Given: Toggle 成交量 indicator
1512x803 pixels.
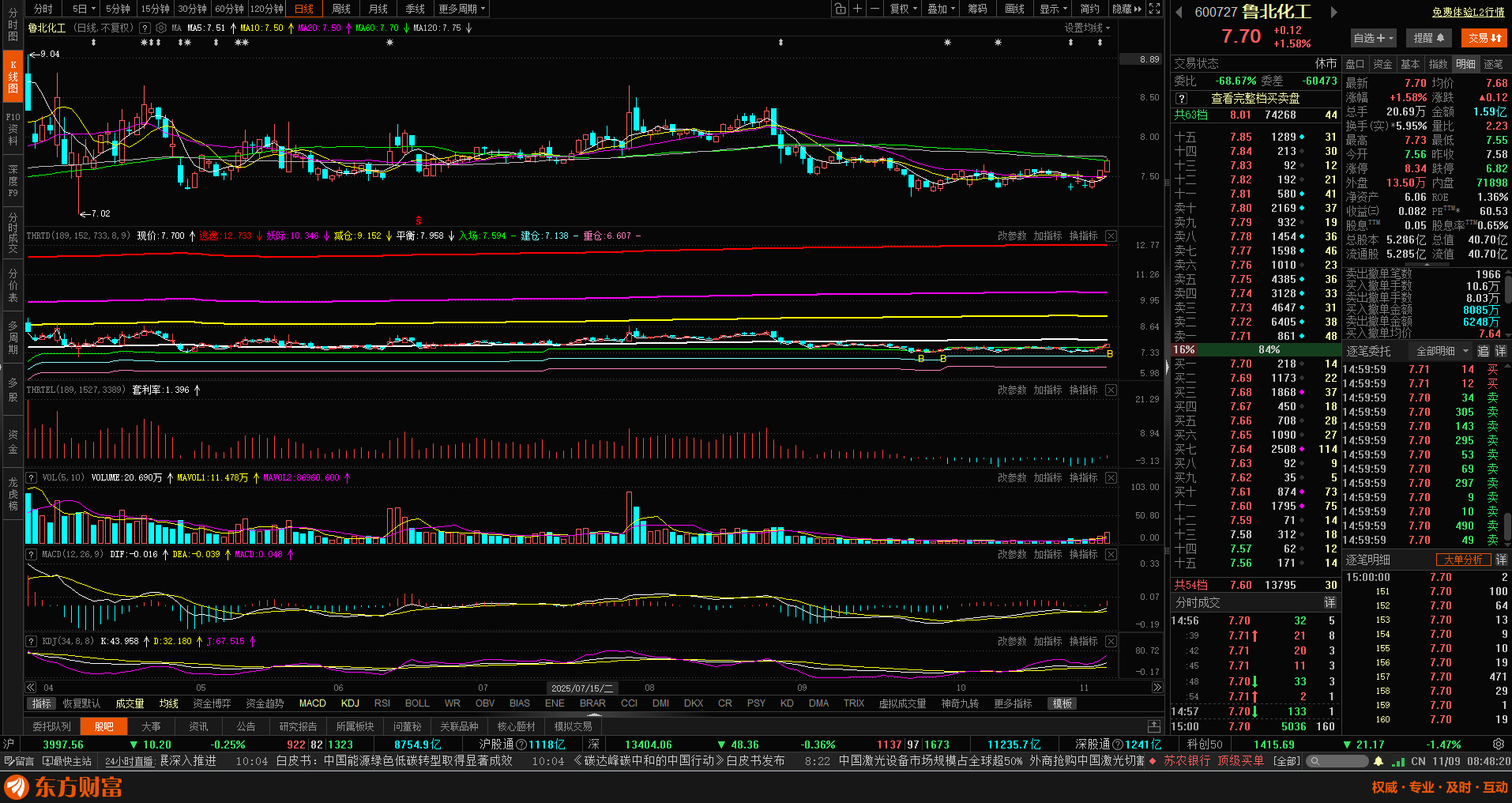Looking at the screenshot, I should pos(130,703).
